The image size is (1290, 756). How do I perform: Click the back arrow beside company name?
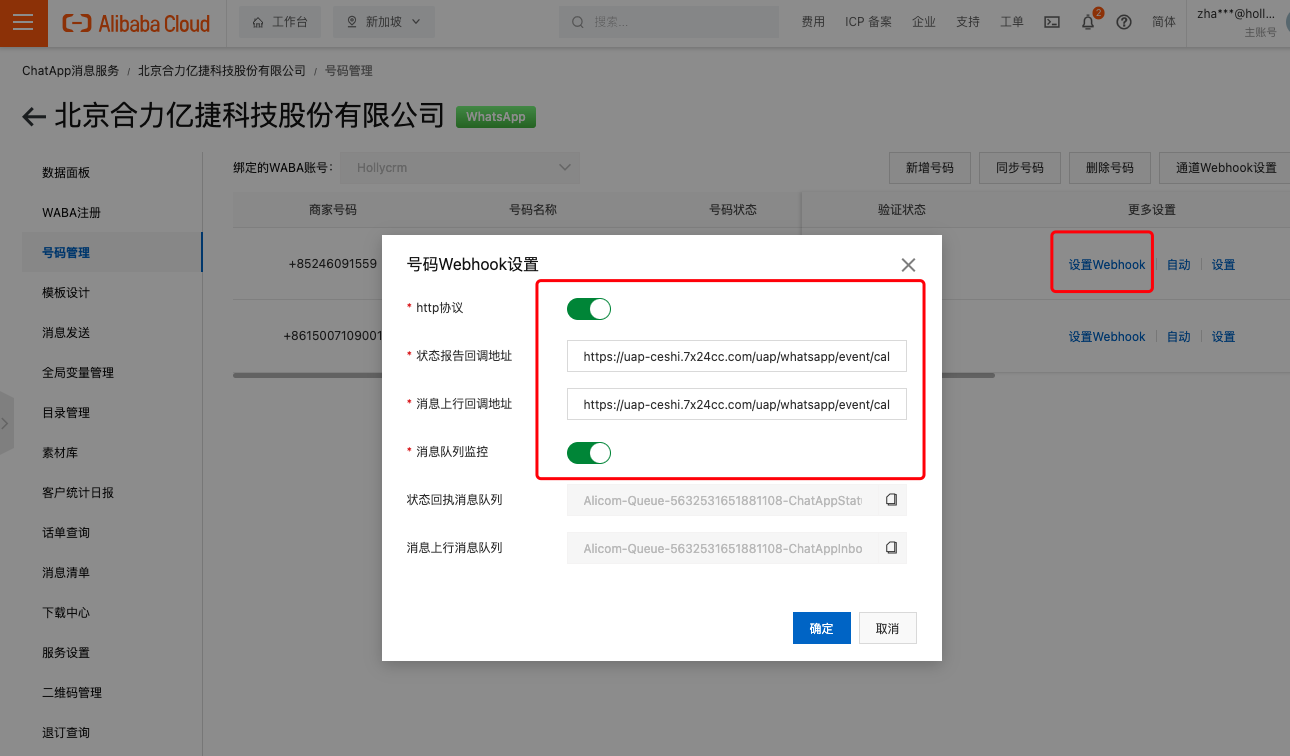tap(34, 117)
